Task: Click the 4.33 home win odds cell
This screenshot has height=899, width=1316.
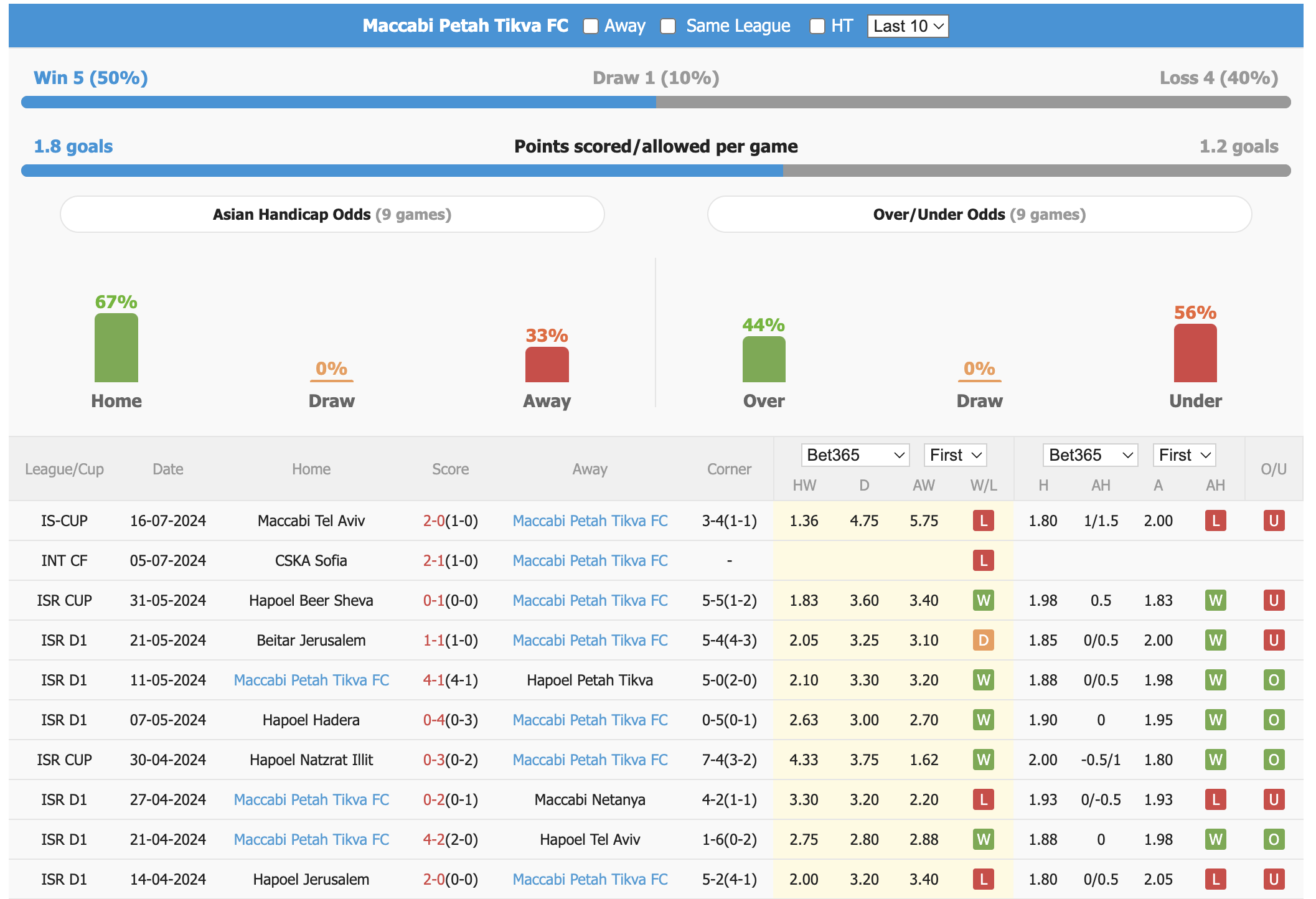Action: [804, 760]
